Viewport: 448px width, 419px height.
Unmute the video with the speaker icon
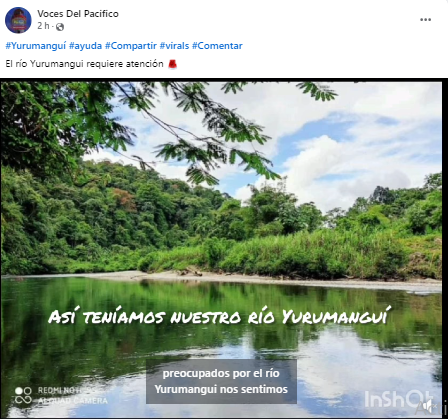[429, 406]
